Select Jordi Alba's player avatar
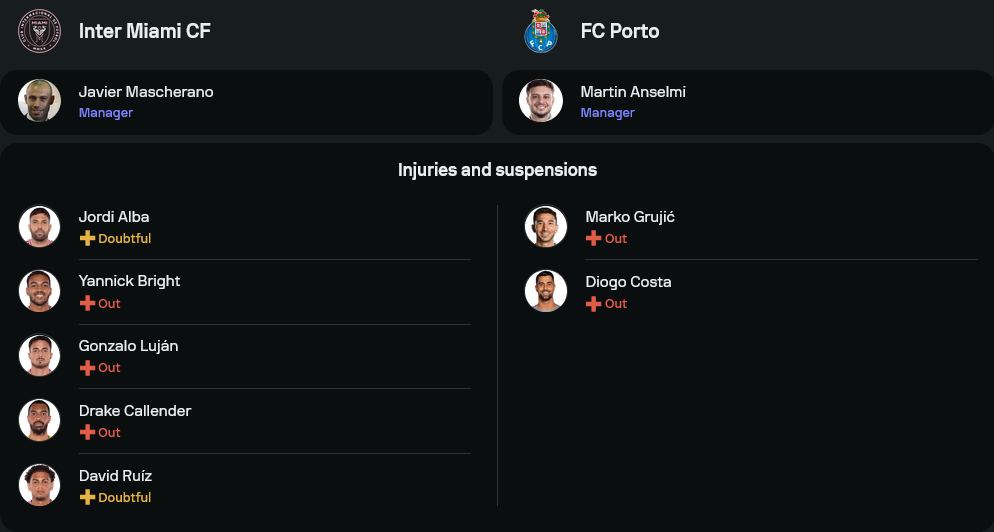The width and height of the screenshot is (994, 532). pos(40,226)
